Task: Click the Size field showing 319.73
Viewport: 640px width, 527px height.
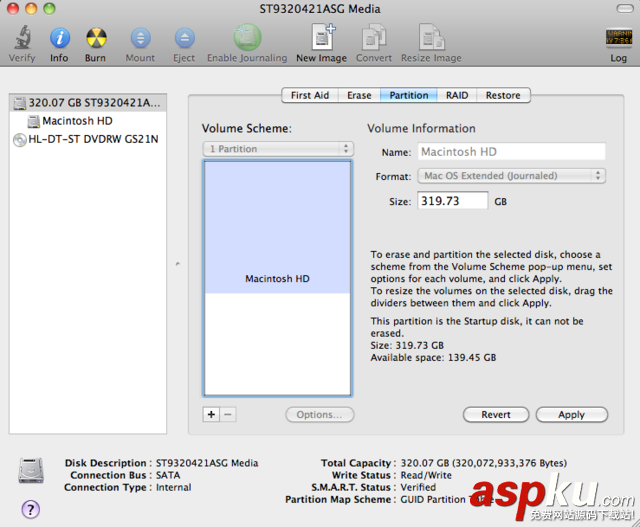Action: coord(453,201)
